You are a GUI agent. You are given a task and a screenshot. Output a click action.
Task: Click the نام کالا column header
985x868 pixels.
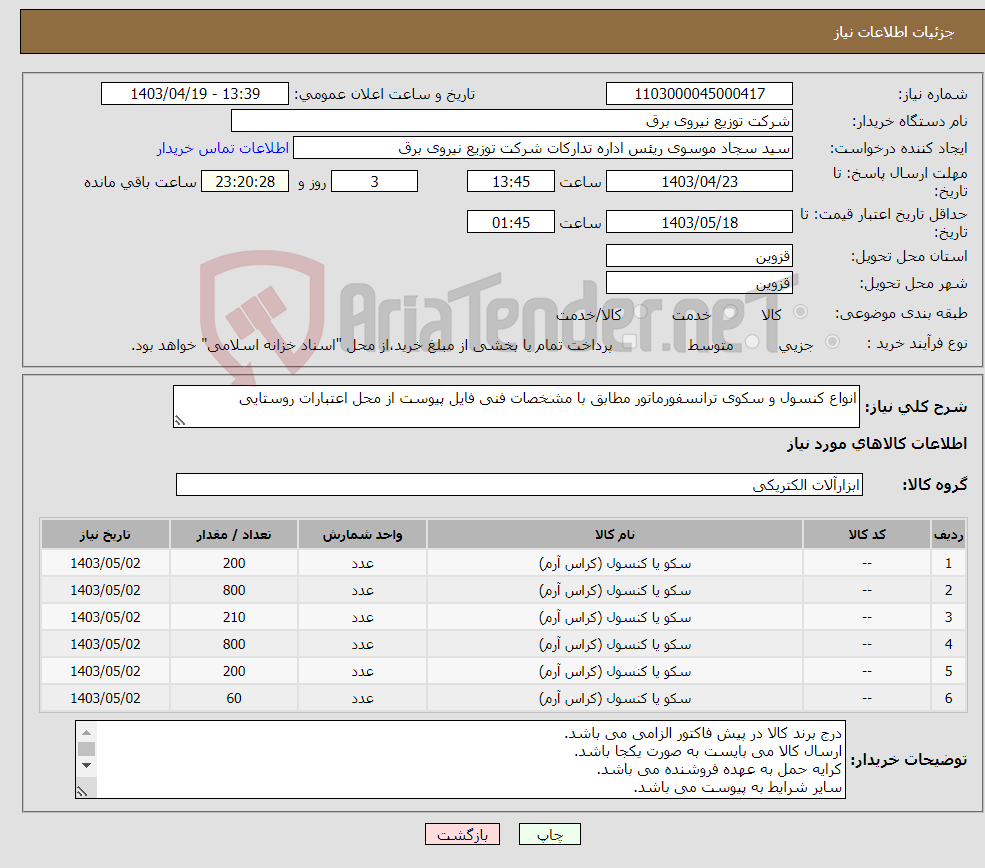[x=615, y=534]
